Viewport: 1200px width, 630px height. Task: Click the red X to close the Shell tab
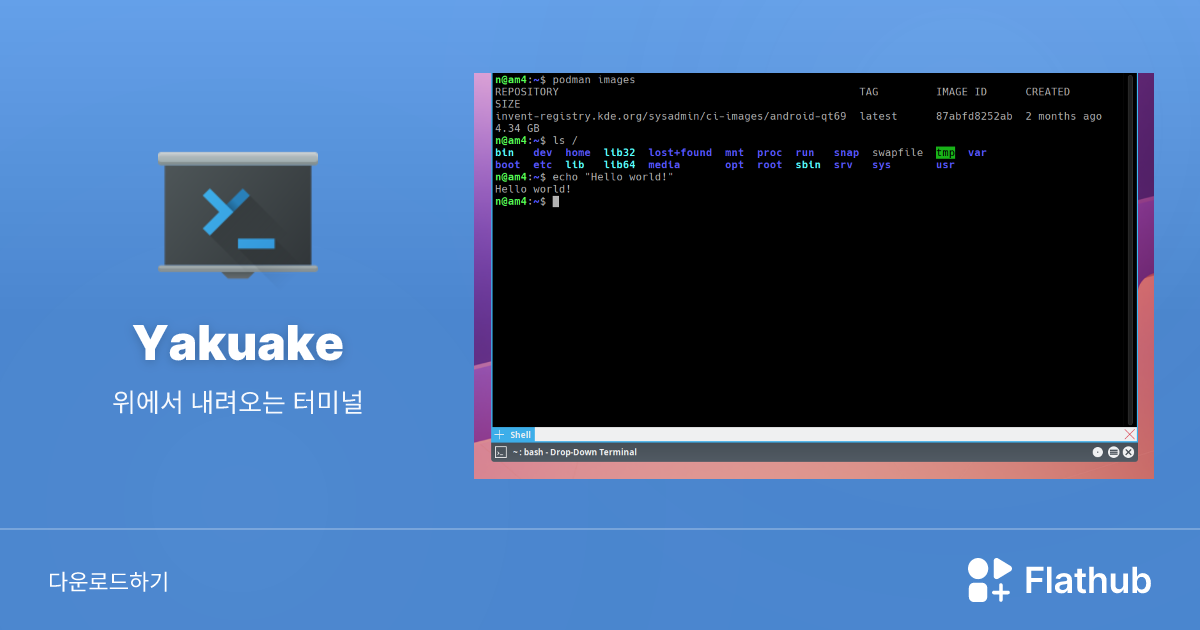tap(1130, 434)
